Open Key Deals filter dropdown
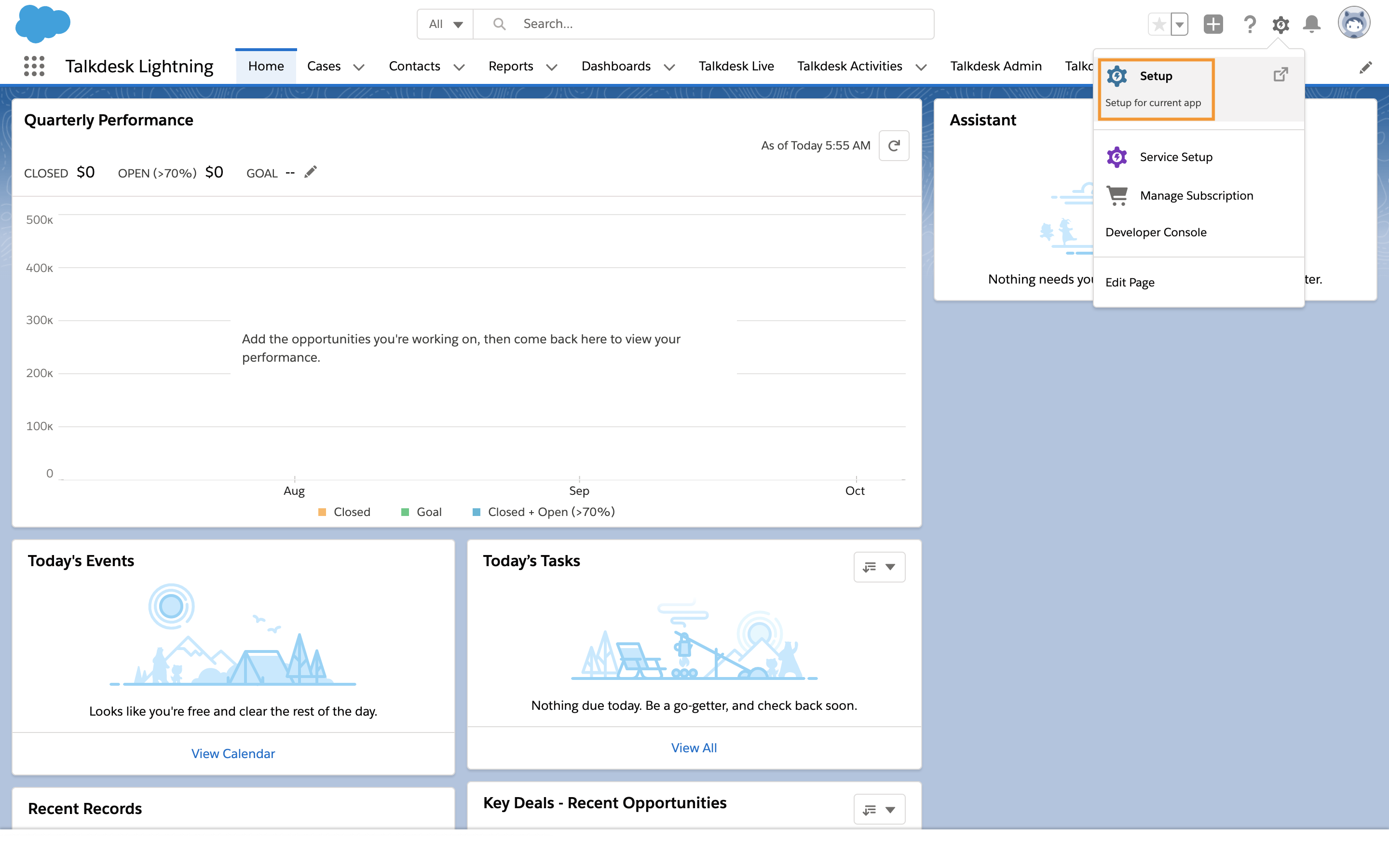 tap(879, 810)
